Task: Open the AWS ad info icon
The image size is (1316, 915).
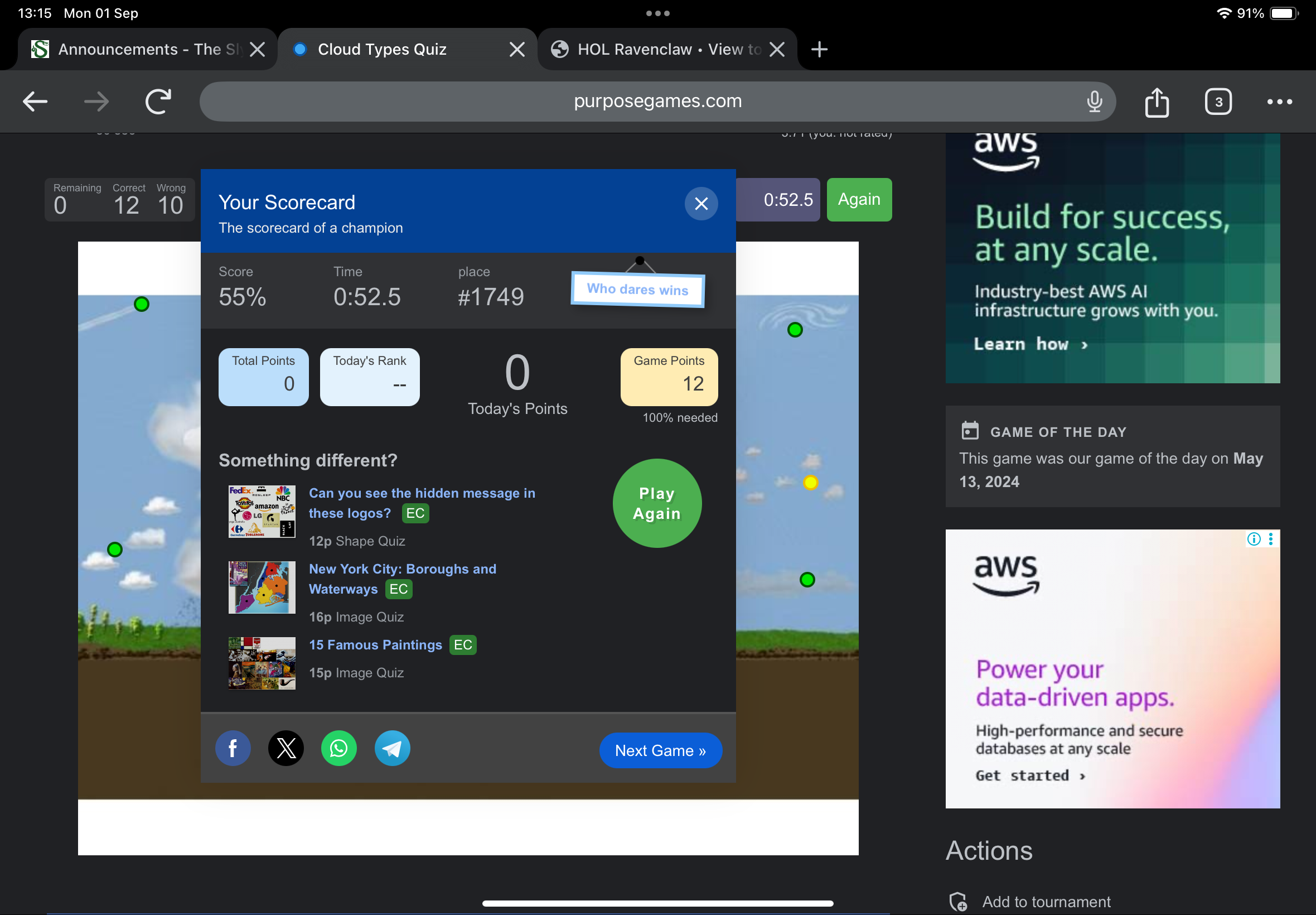Action: pyautogui.click(x=1254, y=539)
